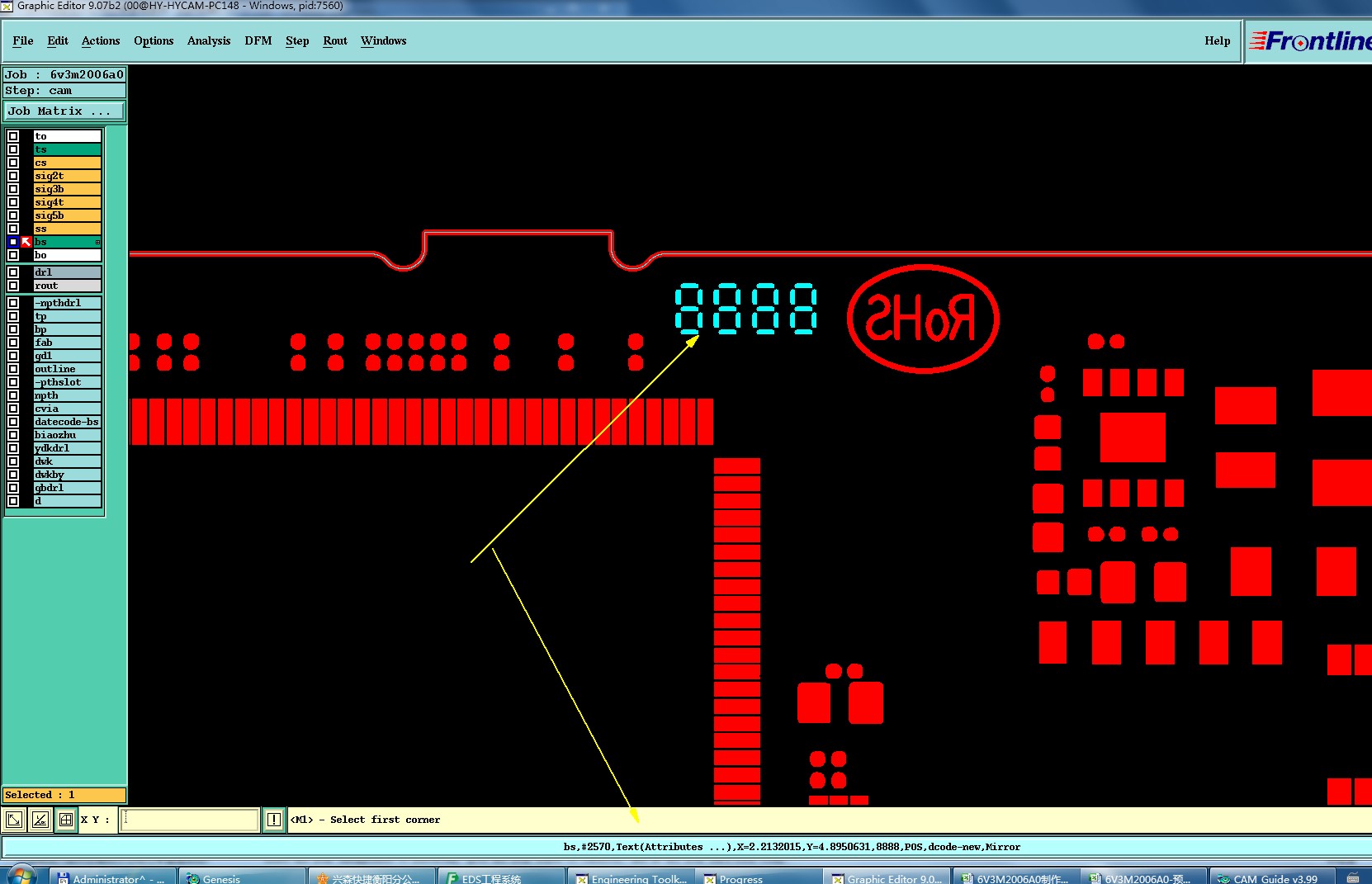Screen dimensions: 1372x884
Task: Toggle display checkbox for layer to
Action: tap(13, 136)
